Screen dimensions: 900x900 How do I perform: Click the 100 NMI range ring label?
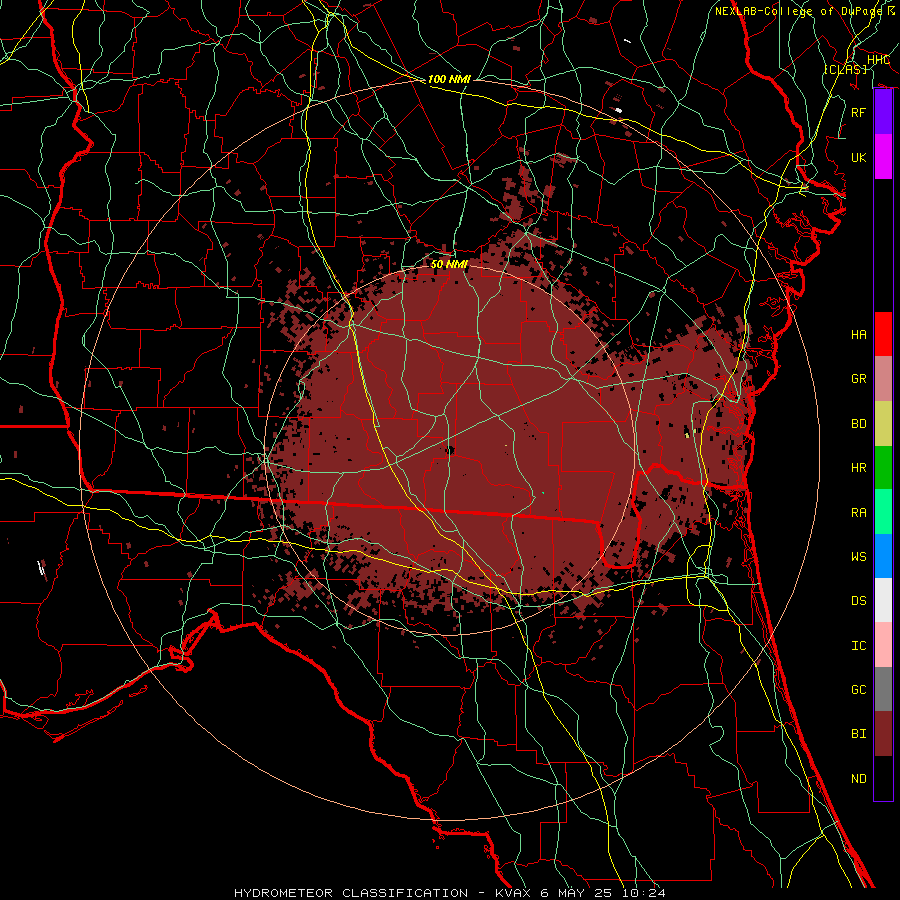tap(449, 79)
